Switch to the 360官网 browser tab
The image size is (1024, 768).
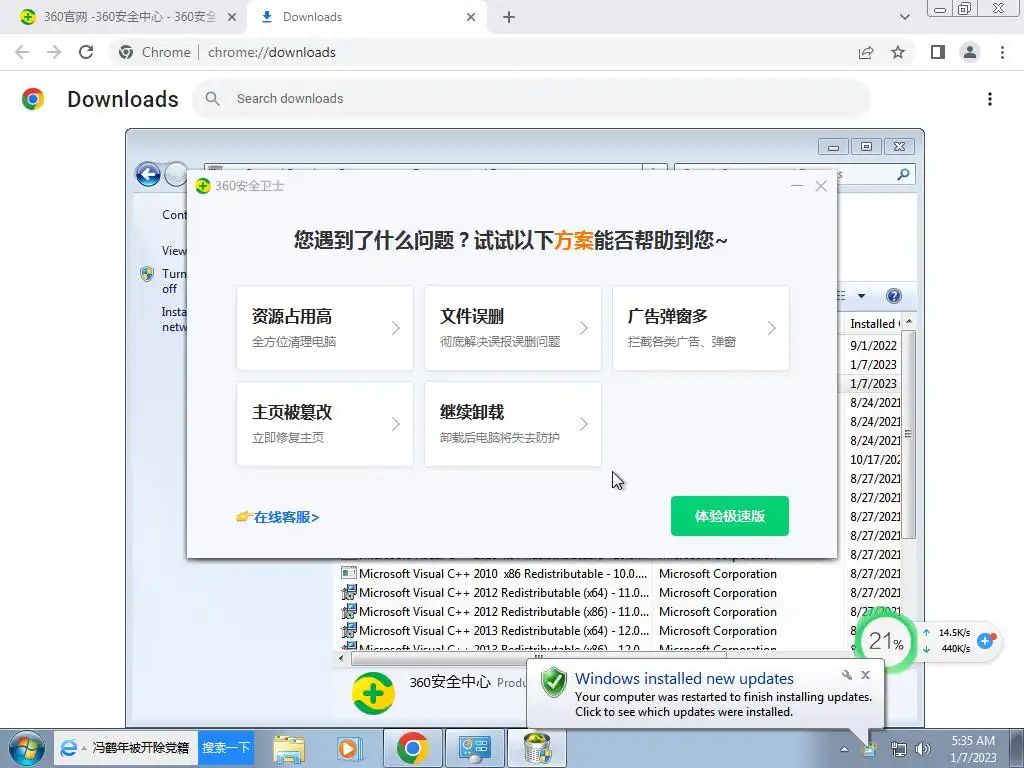(129, 17)
